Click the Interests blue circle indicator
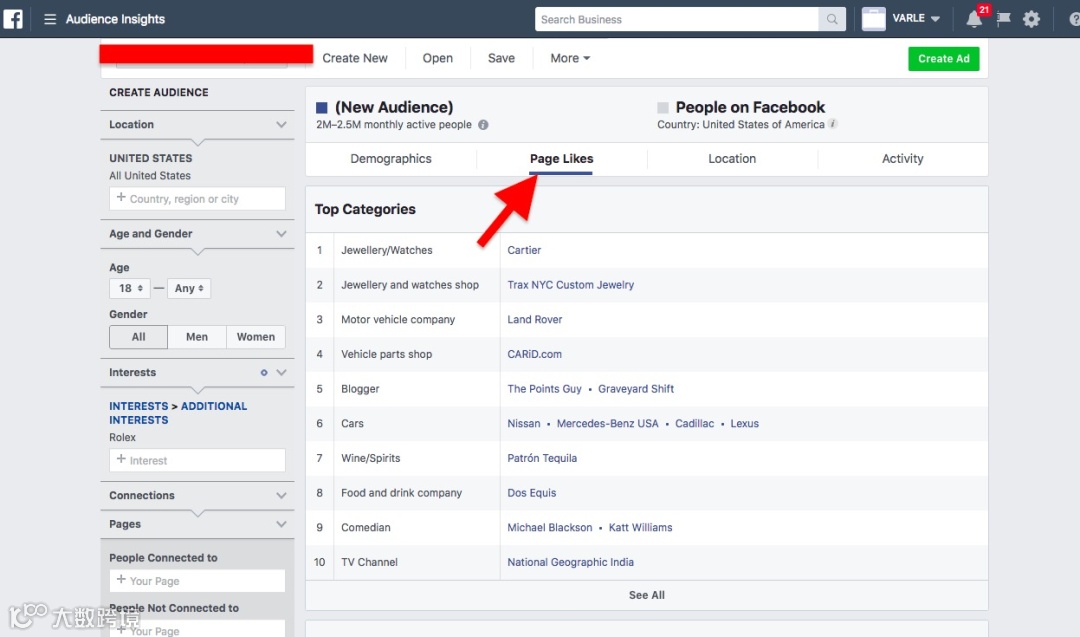1080x637 pixels. (x=264, y=373)
